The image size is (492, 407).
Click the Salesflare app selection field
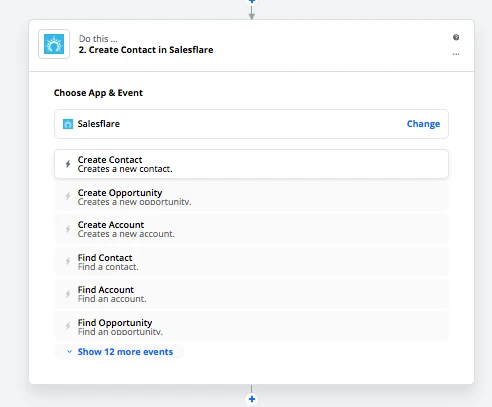251,124
